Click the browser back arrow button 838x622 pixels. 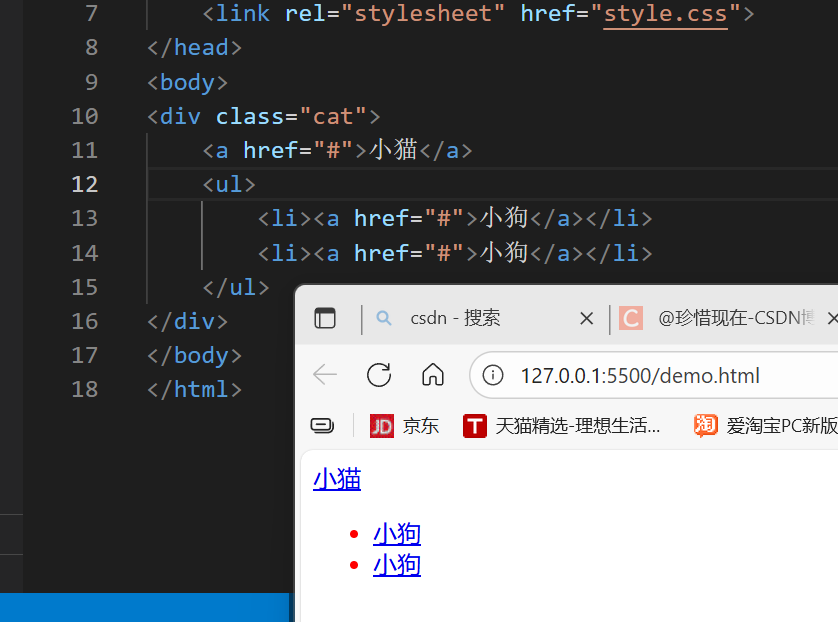(x=325, y=375)
